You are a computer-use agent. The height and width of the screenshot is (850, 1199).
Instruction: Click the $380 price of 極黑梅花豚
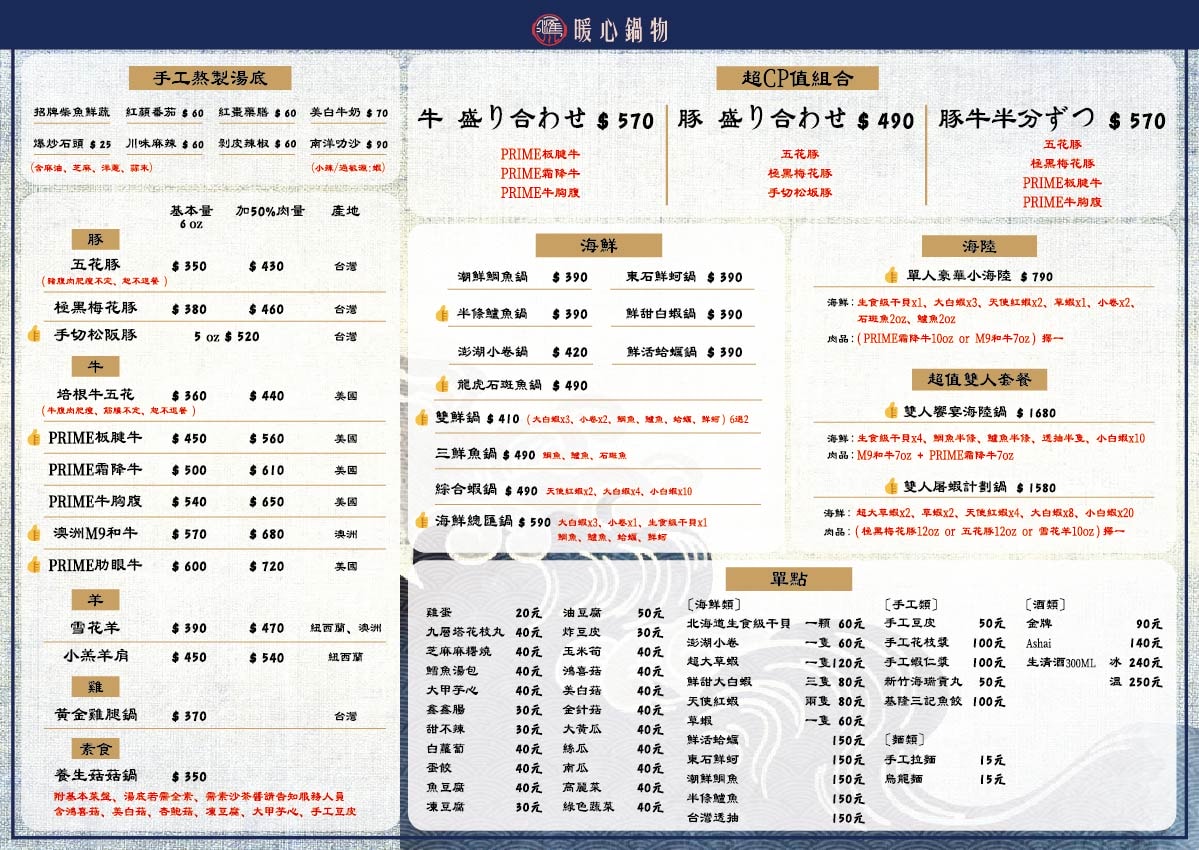pyautogui.click(x=189, y=309)
